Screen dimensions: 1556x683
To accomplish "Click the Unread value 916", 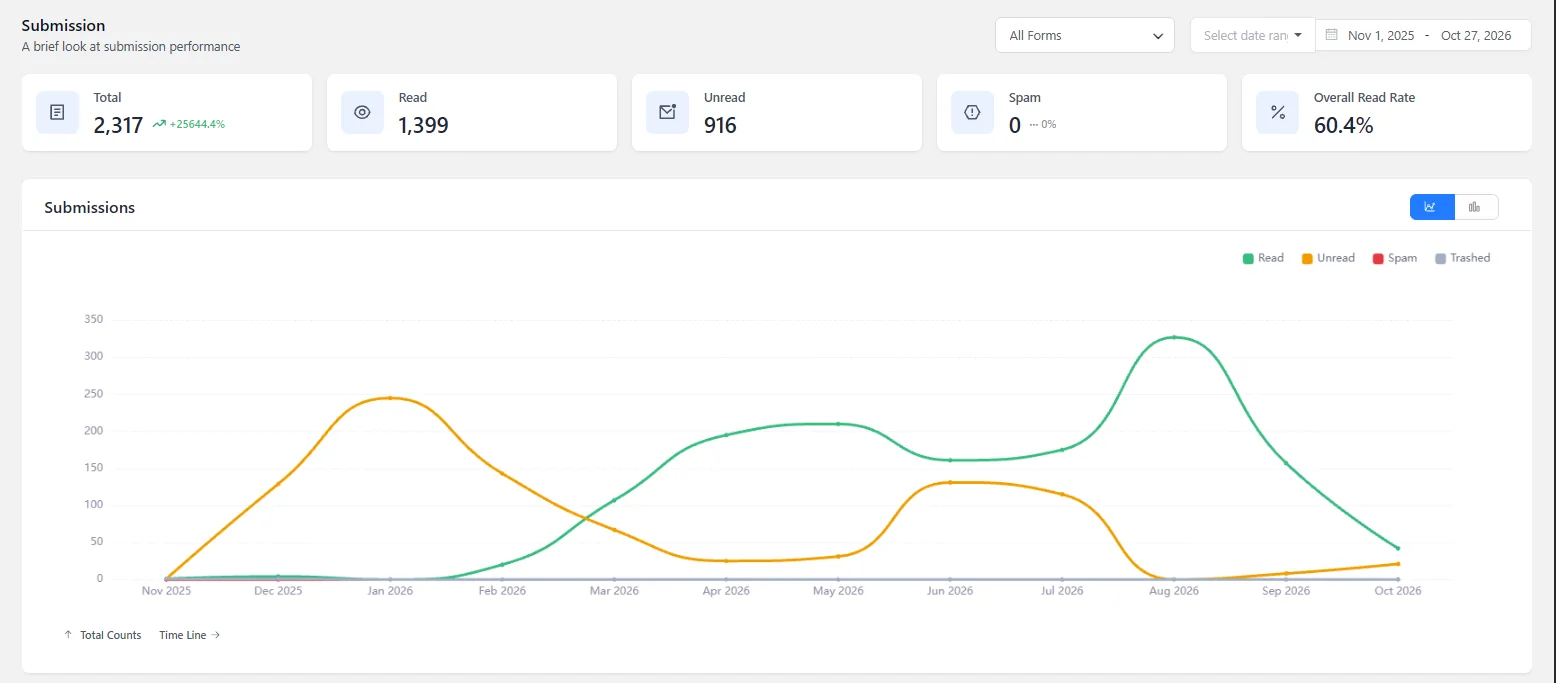I will pos(720,125).
